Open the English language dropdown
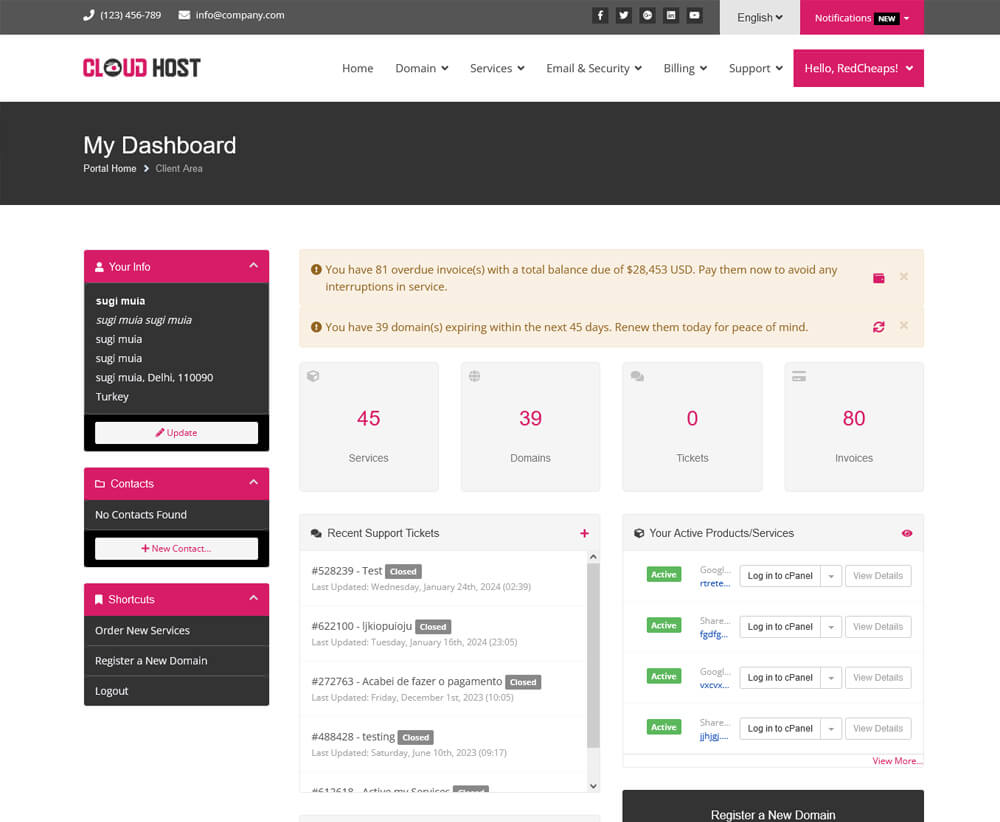This screenshot has width=1000, height=822. click(760, 17)
